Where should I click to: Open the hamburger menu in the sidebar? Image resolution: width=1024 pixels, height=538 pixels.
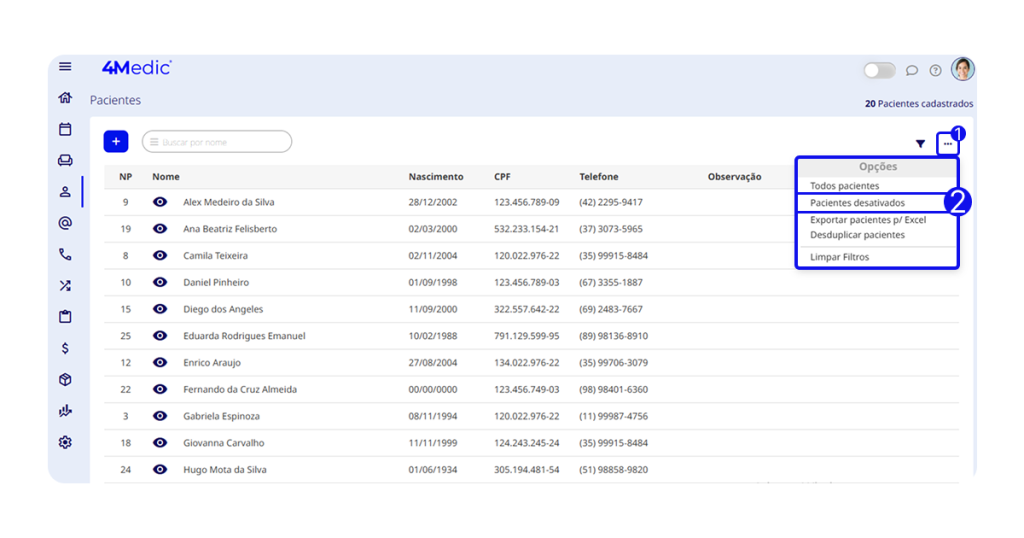(x=65, y=67)
